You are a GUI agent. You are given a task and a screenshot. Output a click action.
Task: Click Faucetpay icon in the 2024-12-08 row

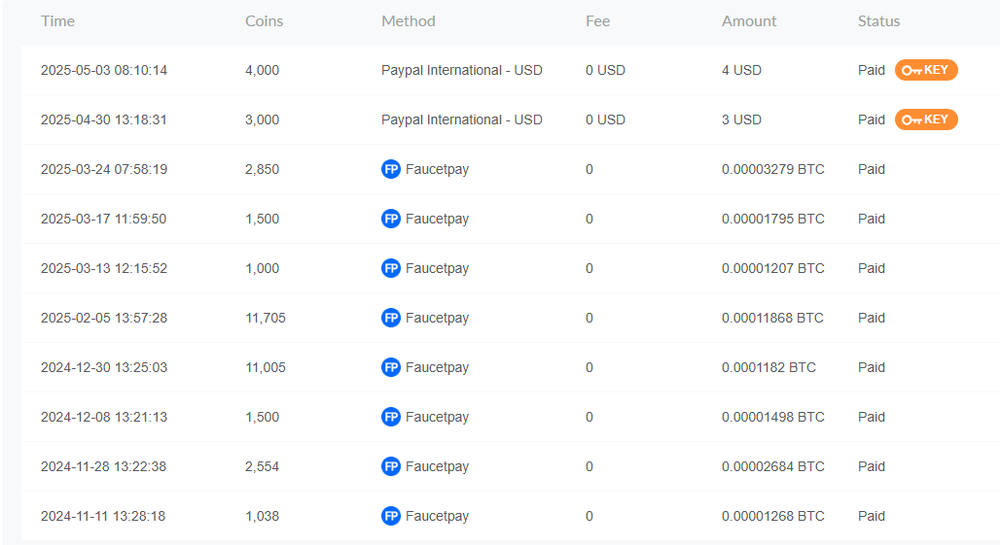(x=391, y=417)
